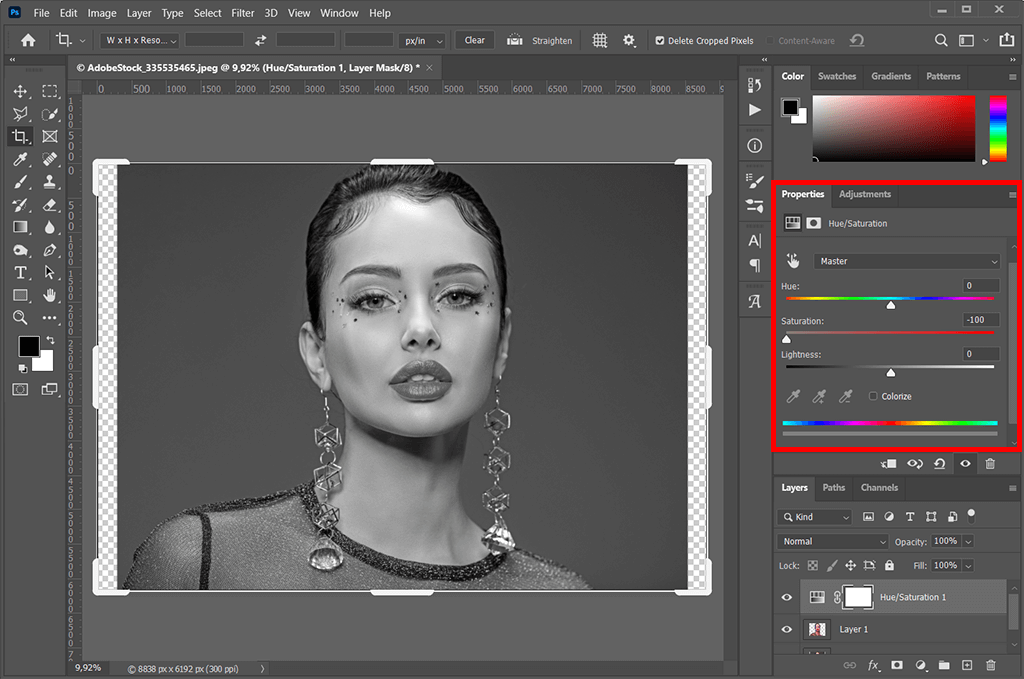This screenshot has width=1024, height=679.
Task: Select the Move tool
Action: (20, 91)
